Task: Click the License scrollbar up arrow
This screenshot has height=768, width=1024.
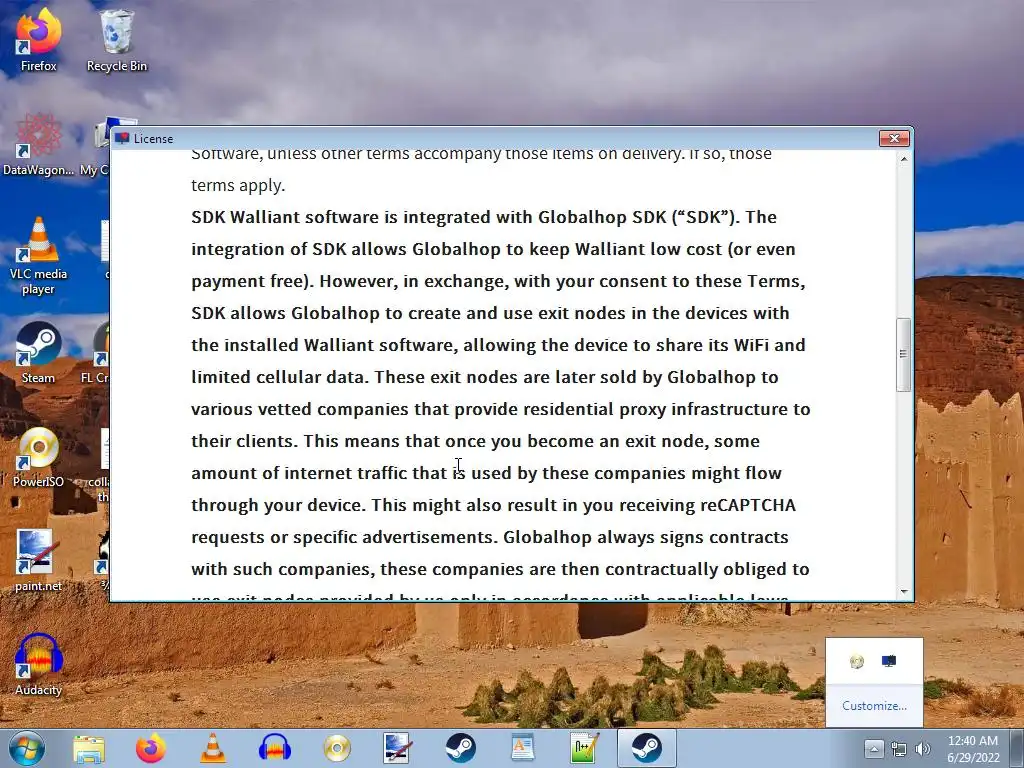Action: coord(904,159)
